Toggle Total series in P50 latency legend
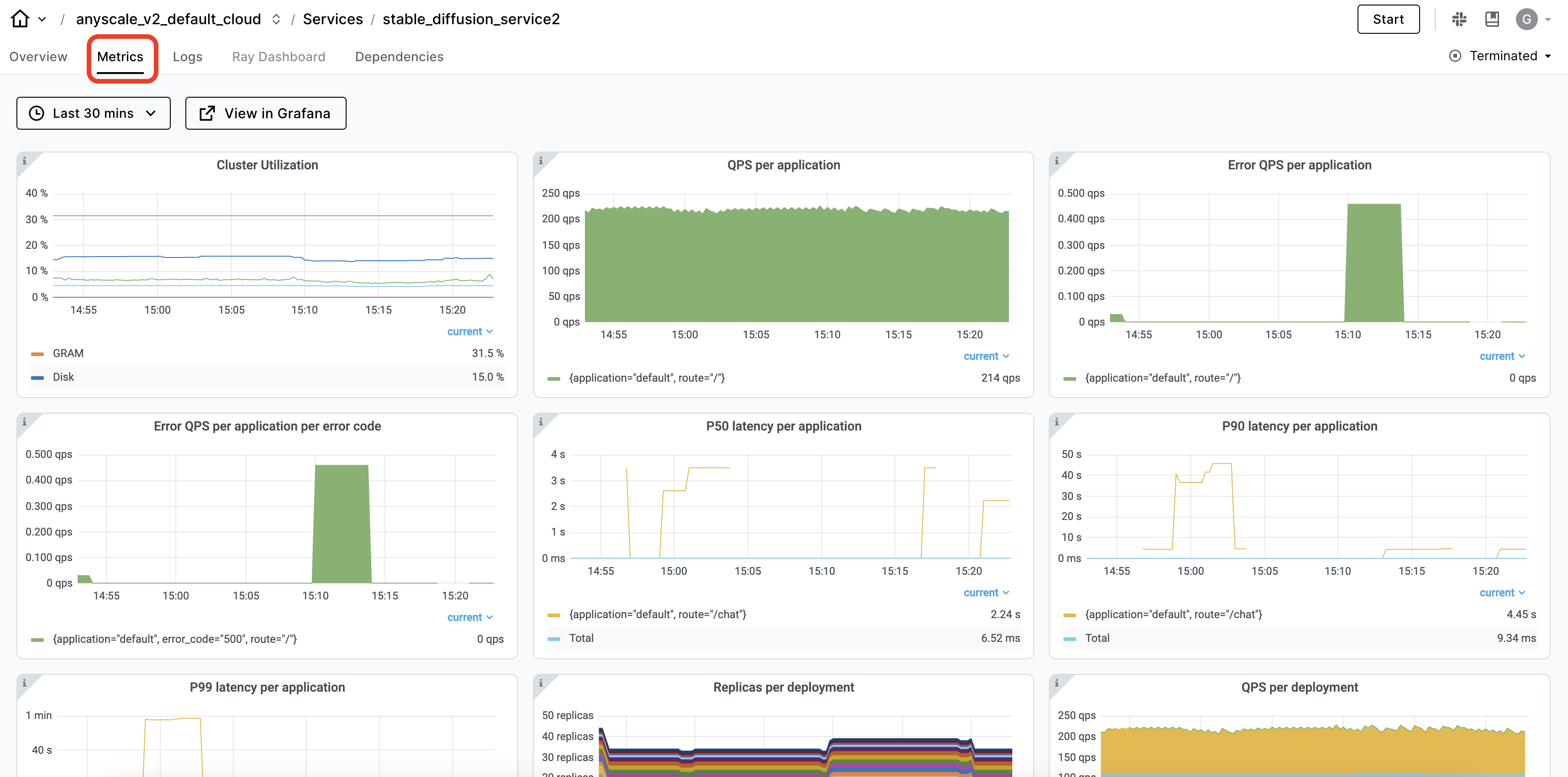The height and width of the screenshot is (777, 1568). (x=581, y=638)
